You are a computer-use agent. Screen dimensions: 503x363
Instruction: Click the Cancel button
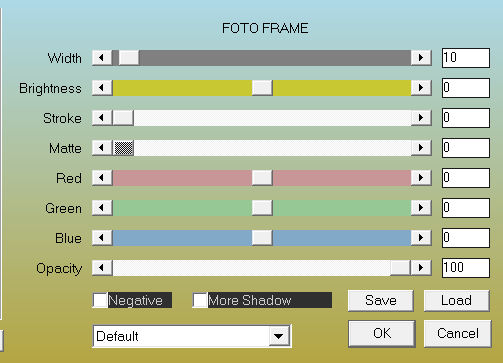pyautogui.click(x=458, y=333)
